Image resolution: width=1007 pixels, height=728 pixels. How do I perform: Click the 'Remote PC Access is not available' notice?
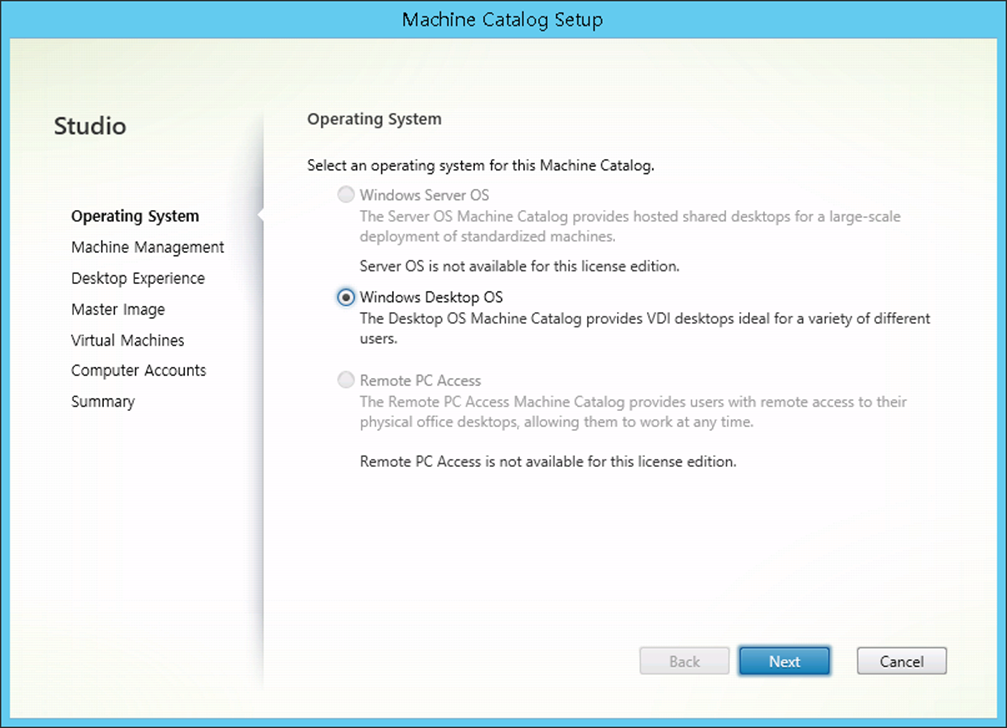[x=548, y=462]
